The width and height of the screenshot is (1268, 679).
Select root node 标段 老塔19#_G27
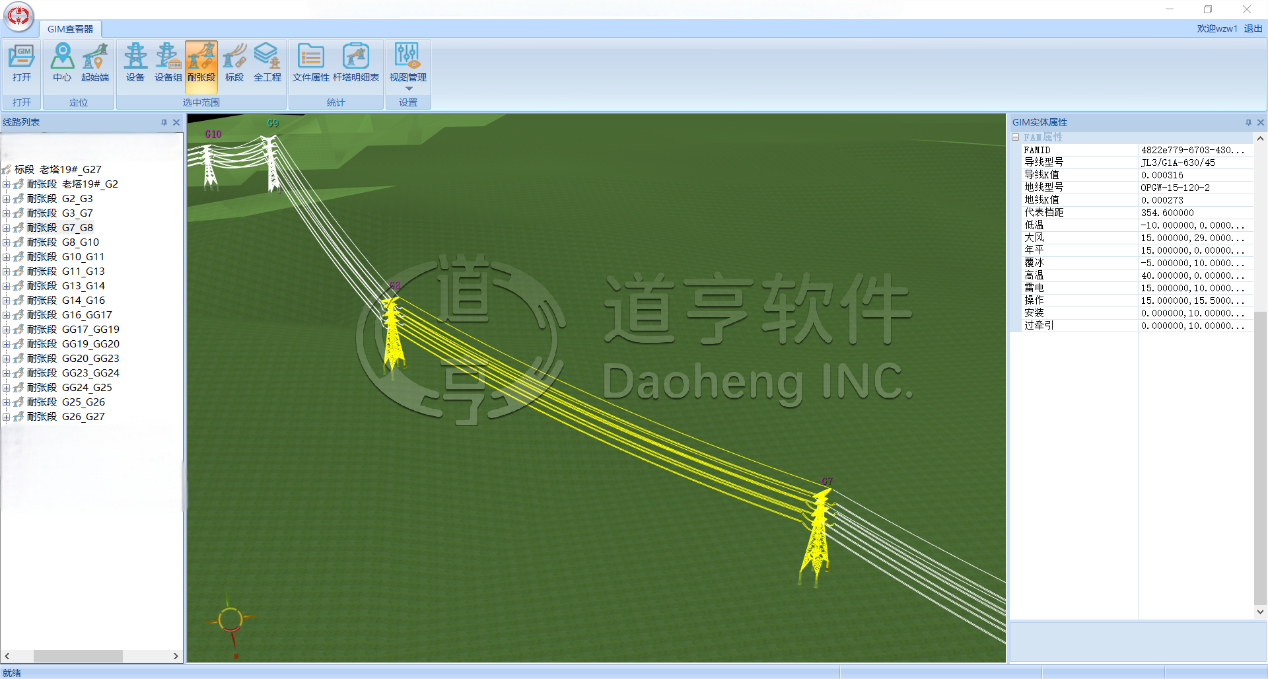(x=58, y=169)
